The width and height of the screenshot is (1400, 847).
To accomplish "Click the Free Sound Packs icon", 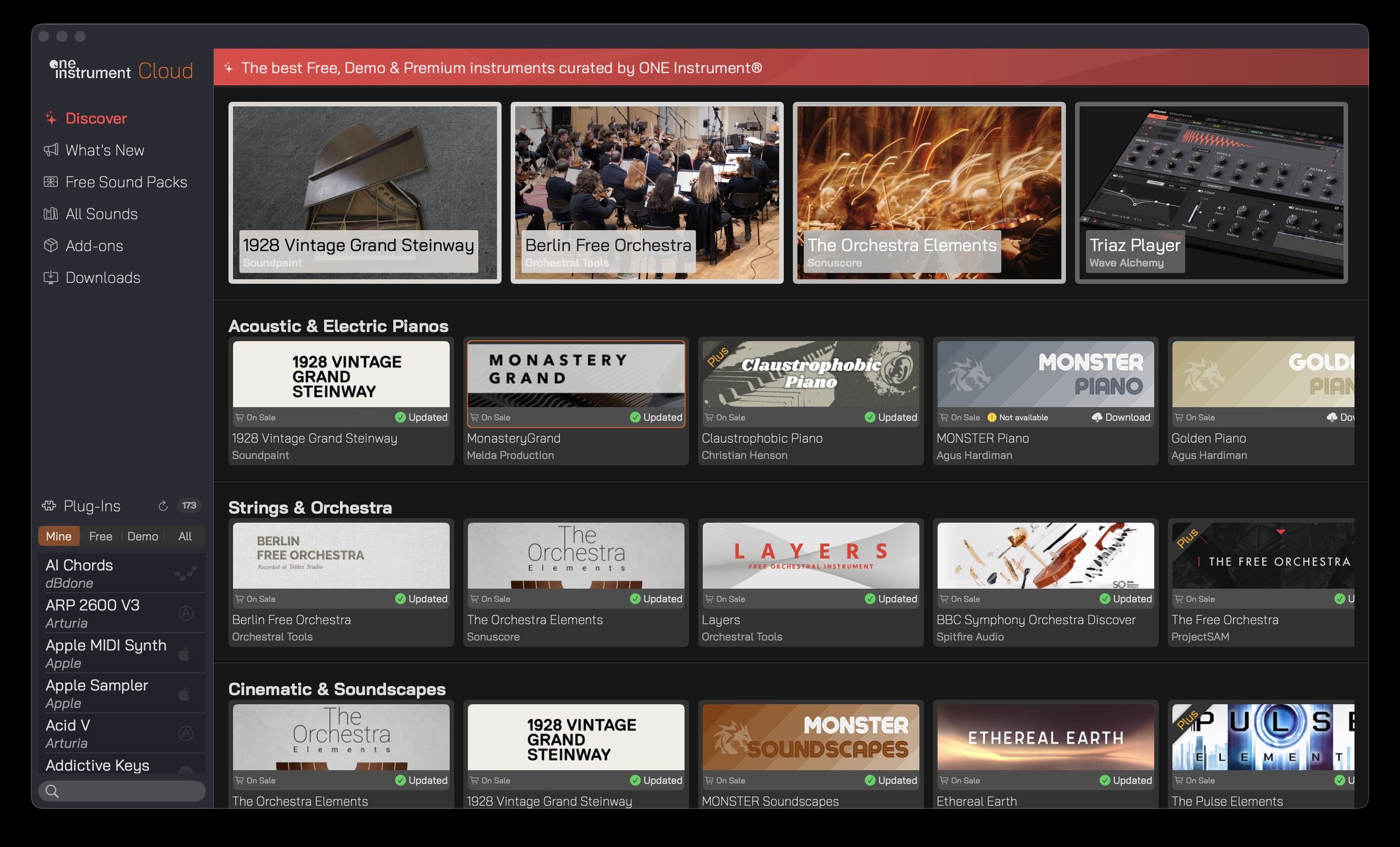I will pyautogui.click(x=51, y=182).
